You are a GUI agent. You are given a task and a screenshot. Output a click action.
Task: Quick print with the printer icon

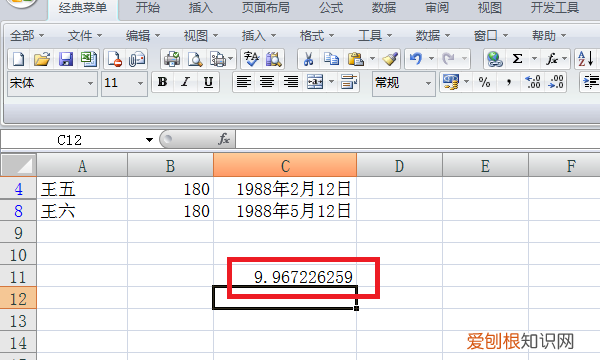point(172,59)
